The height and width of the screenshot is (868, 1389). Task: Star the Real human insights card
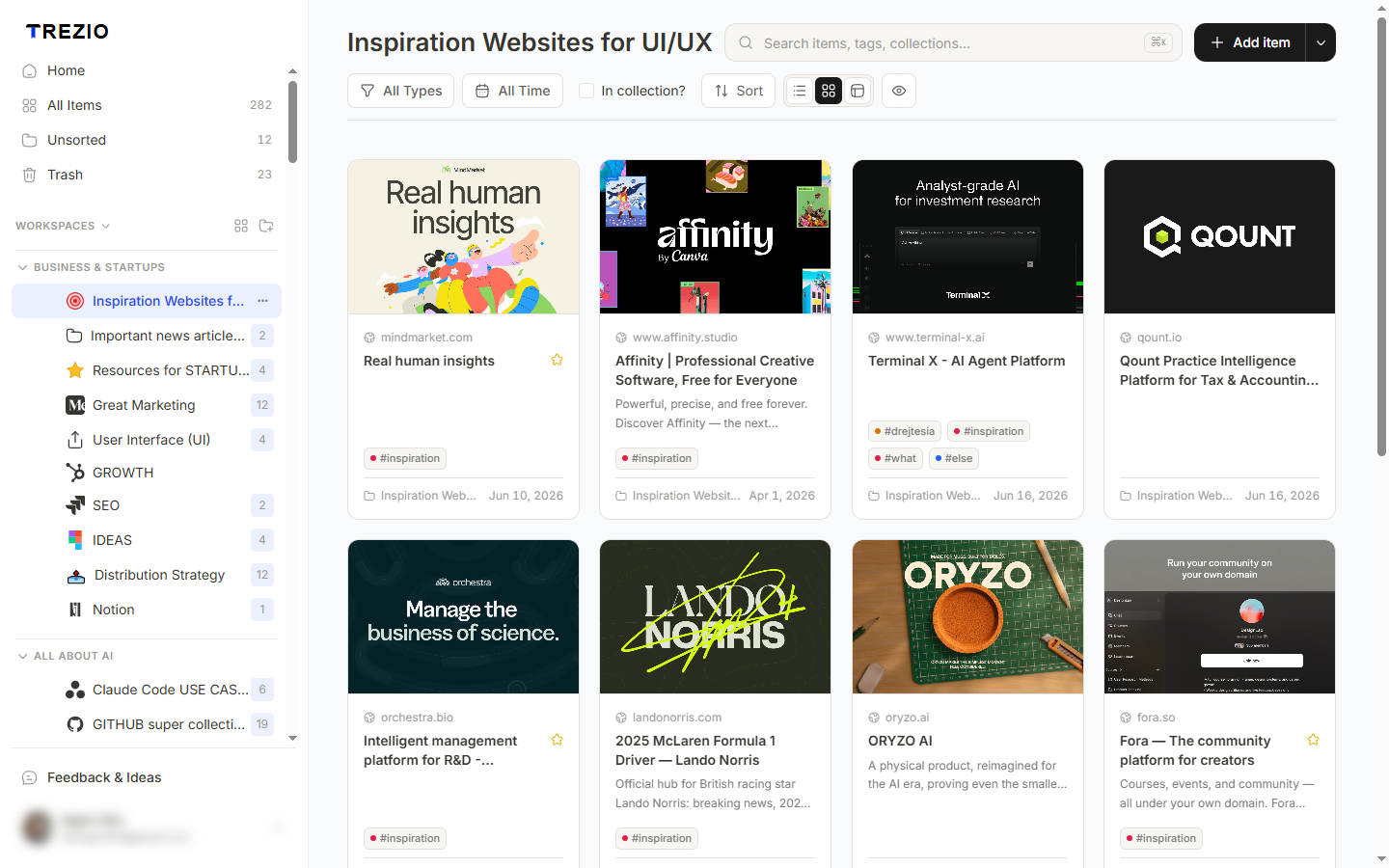(557, 360)
